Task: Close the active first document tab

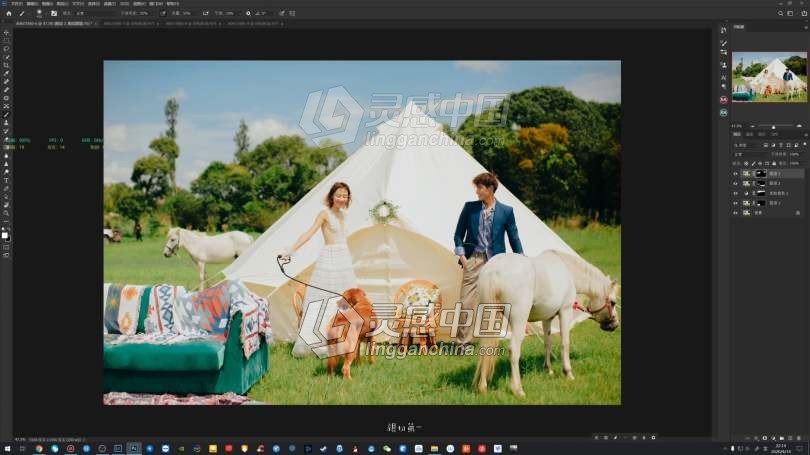Action: click(96, 24)
